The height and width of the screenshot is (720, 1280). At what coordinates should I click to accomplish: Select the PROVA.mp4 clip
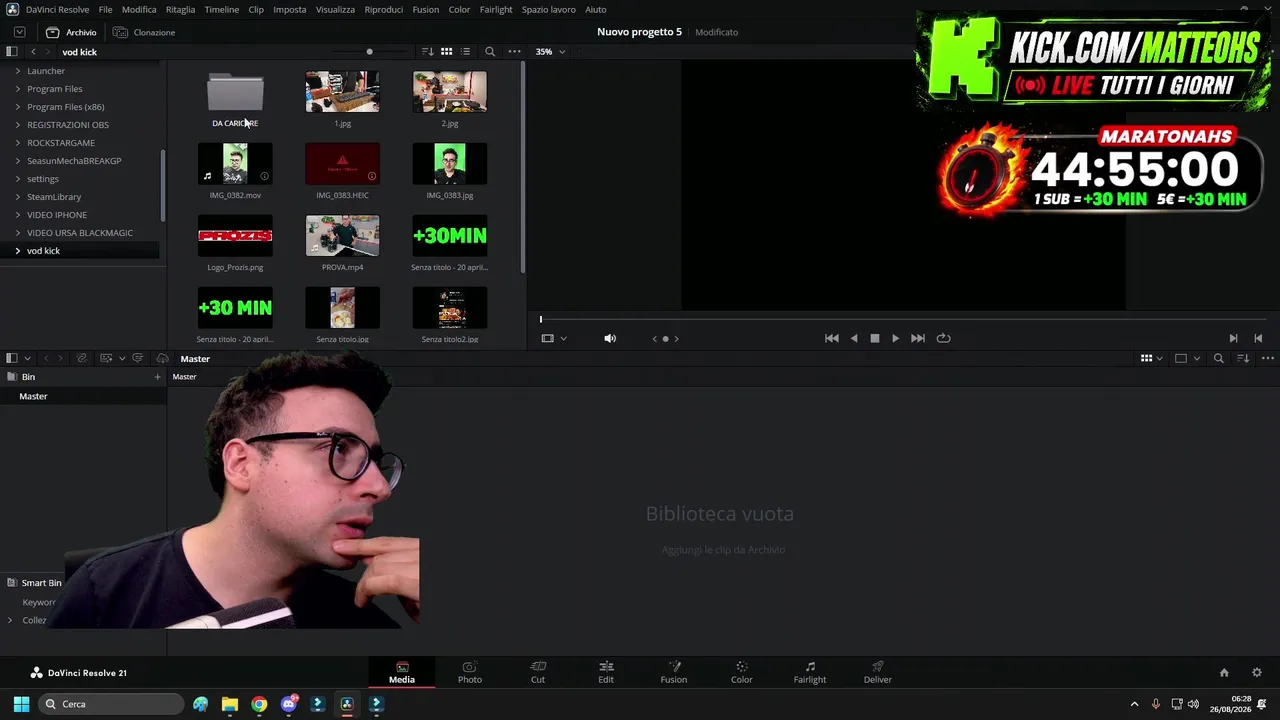pyautogui.click(x=342, y=236)
